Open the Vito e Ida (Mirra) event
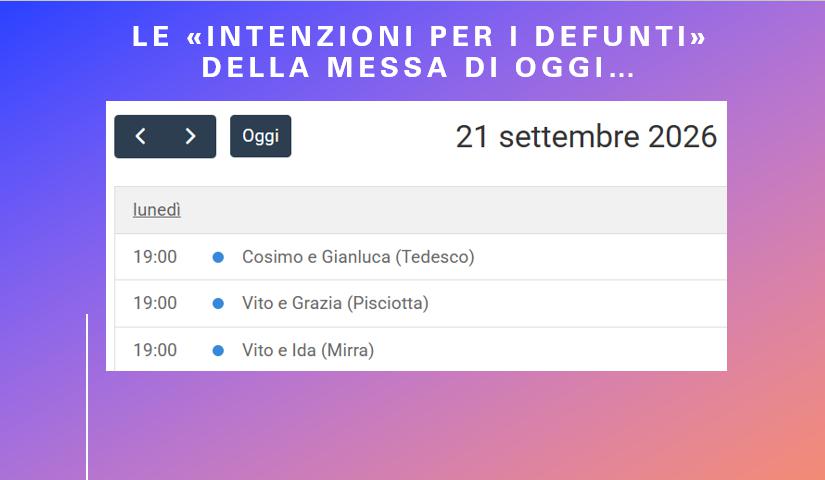 [308, 350]
